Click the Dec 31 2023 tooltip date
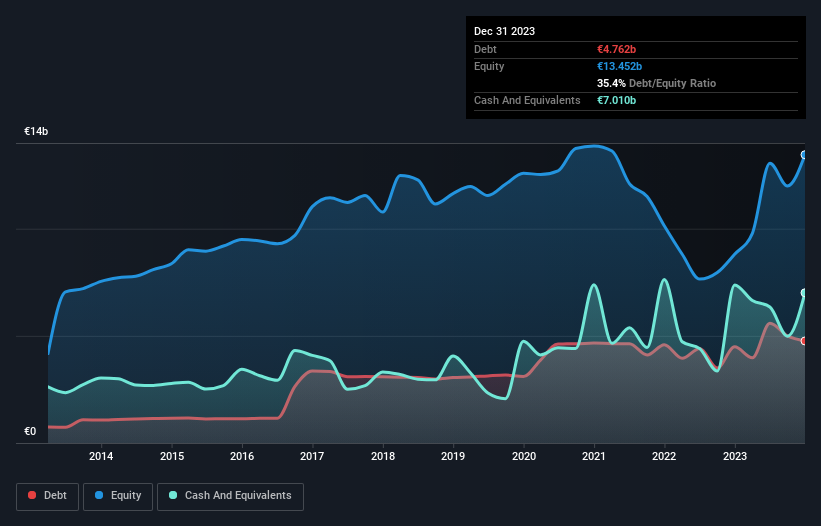Image resolution: width=821 pixels, height=526 pixels. [504, 31]
